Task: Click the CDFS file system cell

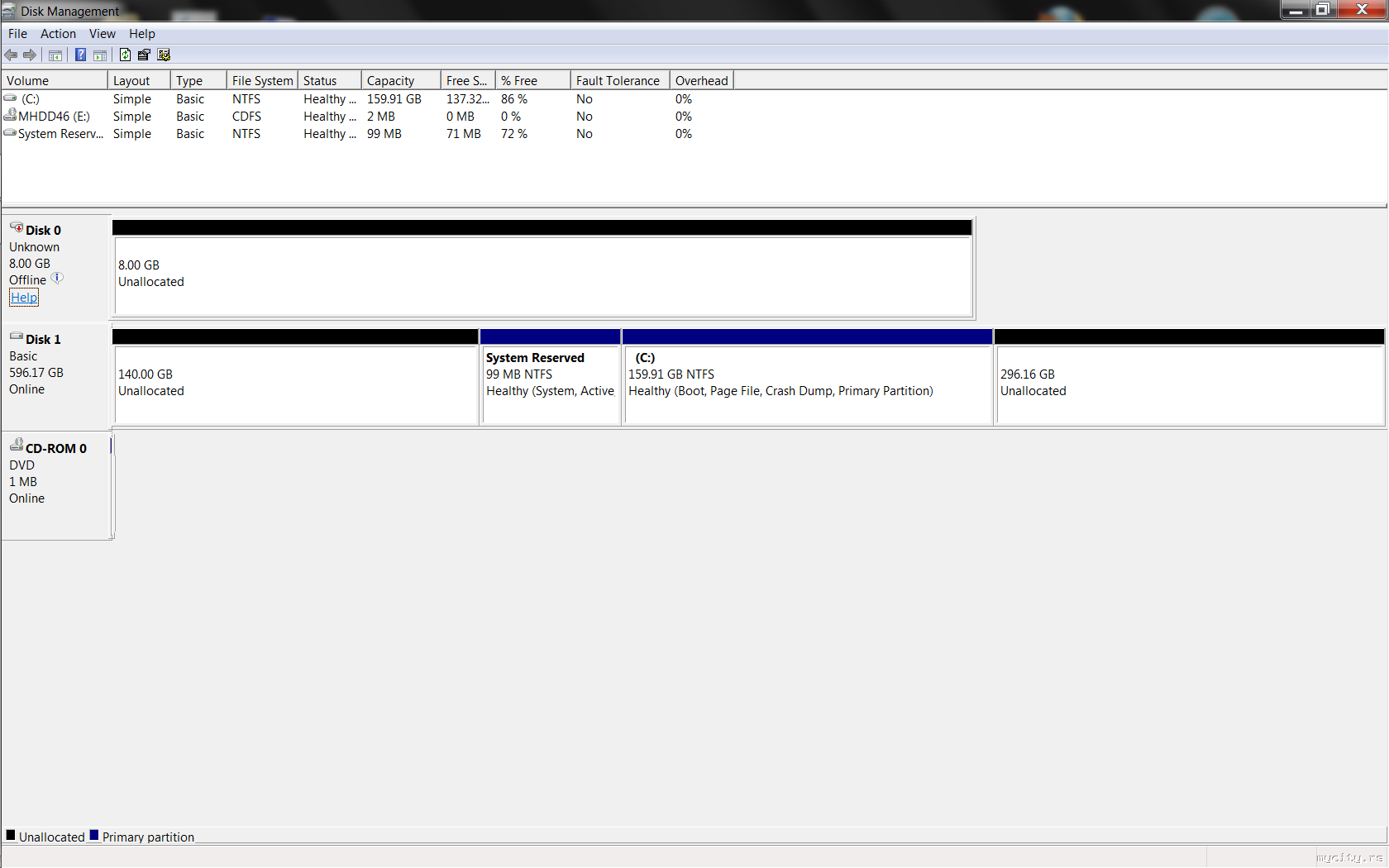Action: (x=246, y=117)
